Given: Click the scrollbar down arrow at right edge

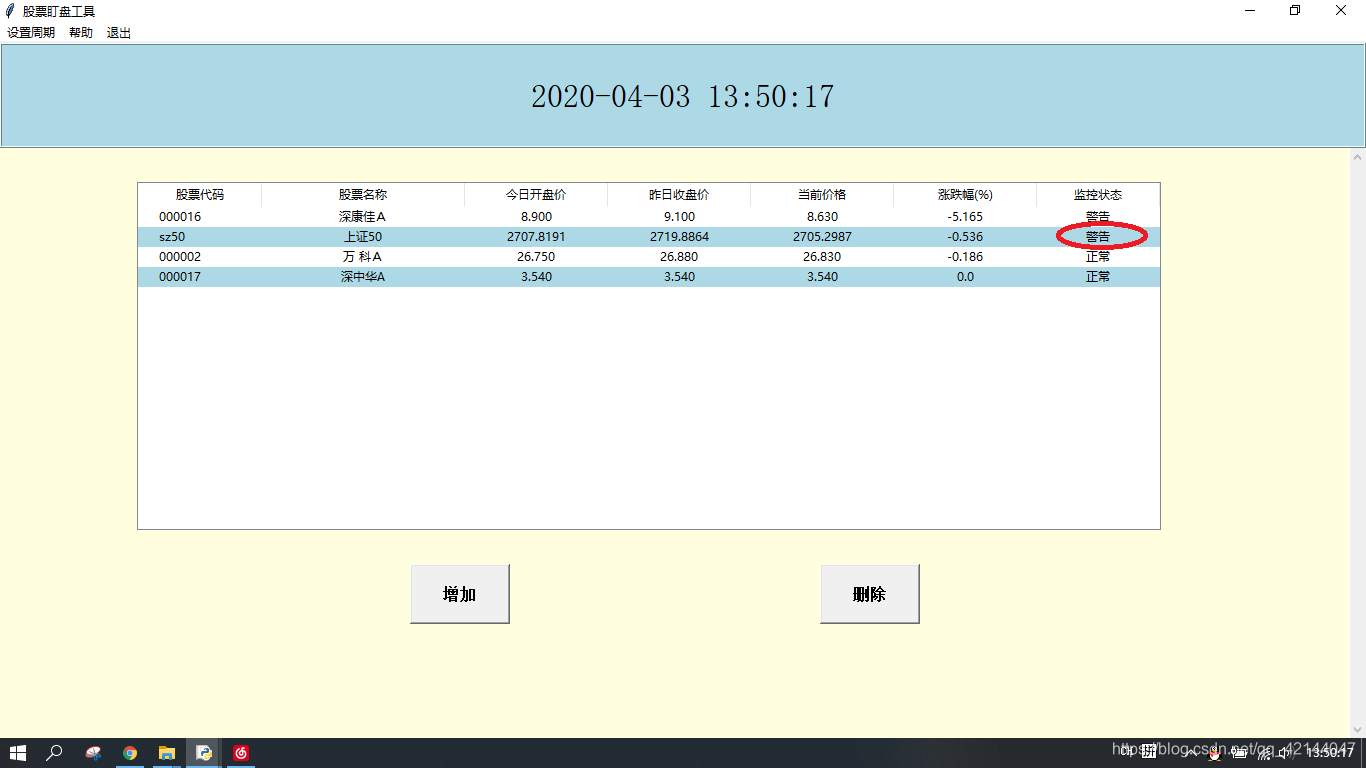Looking at the screenshot, I should [1357, 730].
